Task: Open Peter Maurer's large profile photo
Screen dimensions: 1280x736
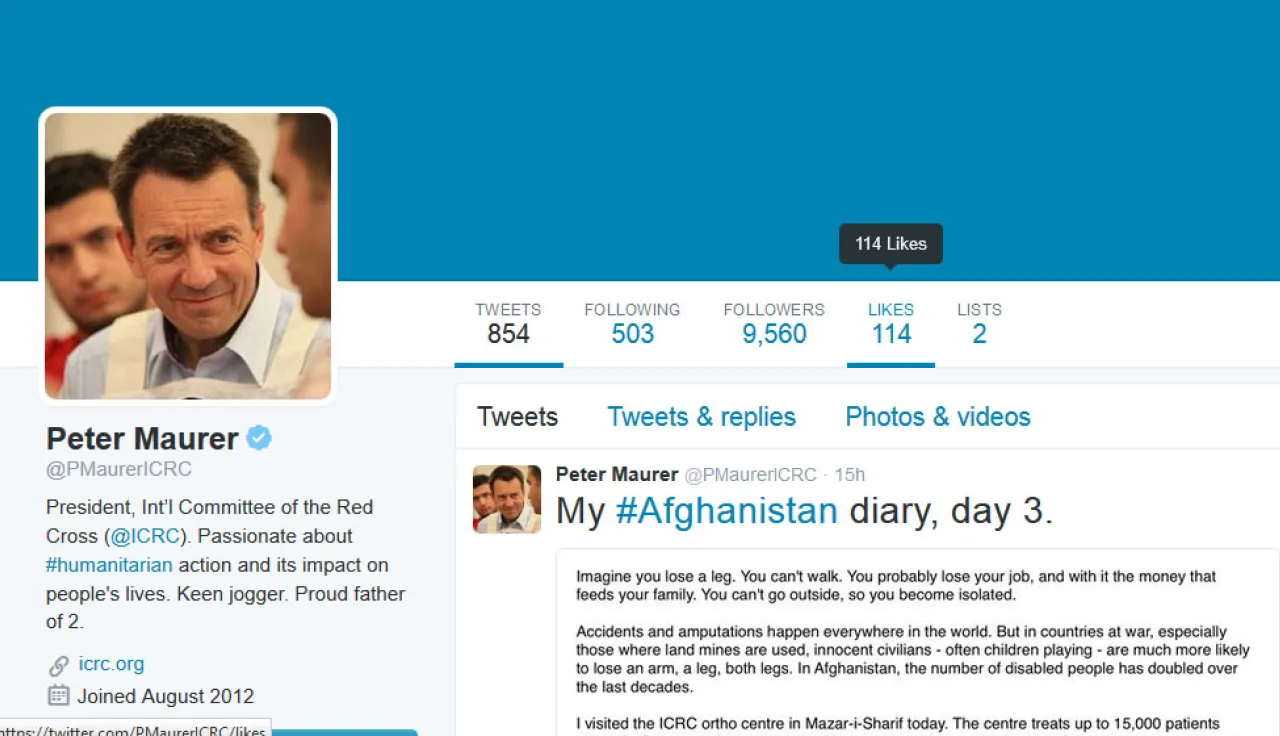Action: point(188,256)
